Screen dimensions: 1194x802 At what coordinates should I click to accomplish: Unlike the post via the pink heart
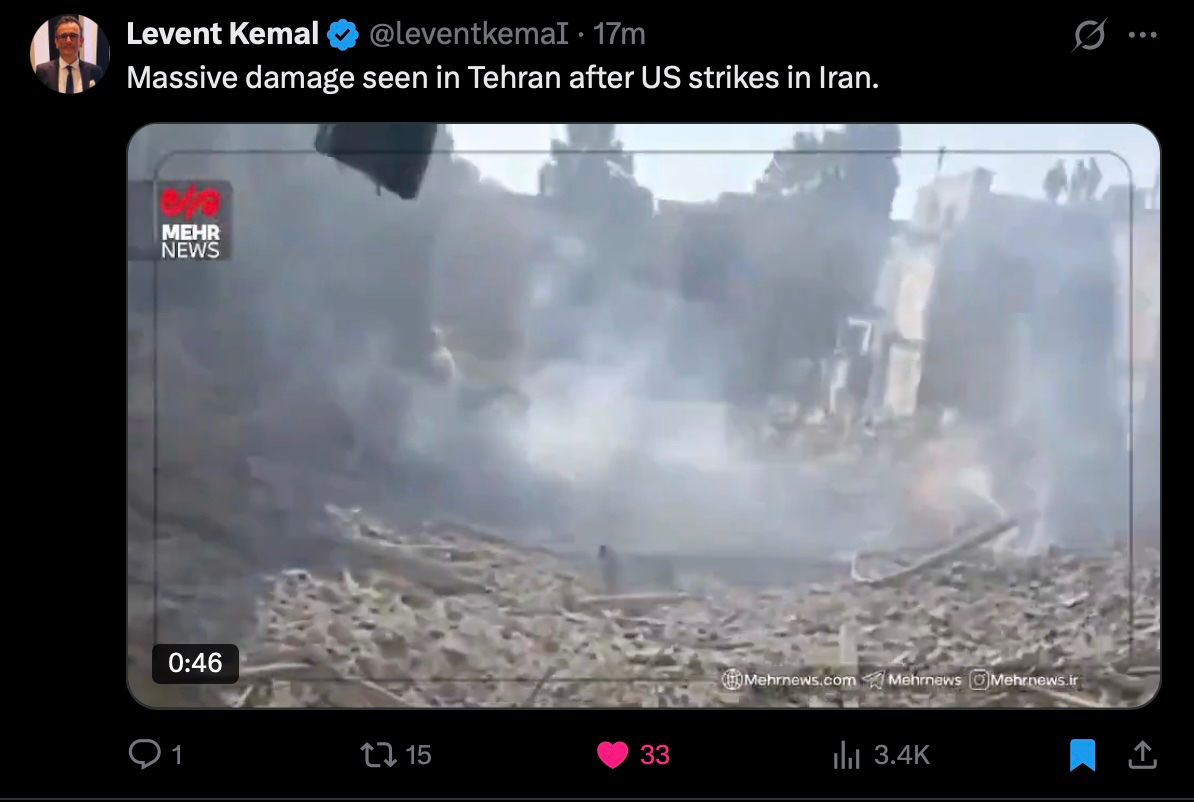pos(612,755)
